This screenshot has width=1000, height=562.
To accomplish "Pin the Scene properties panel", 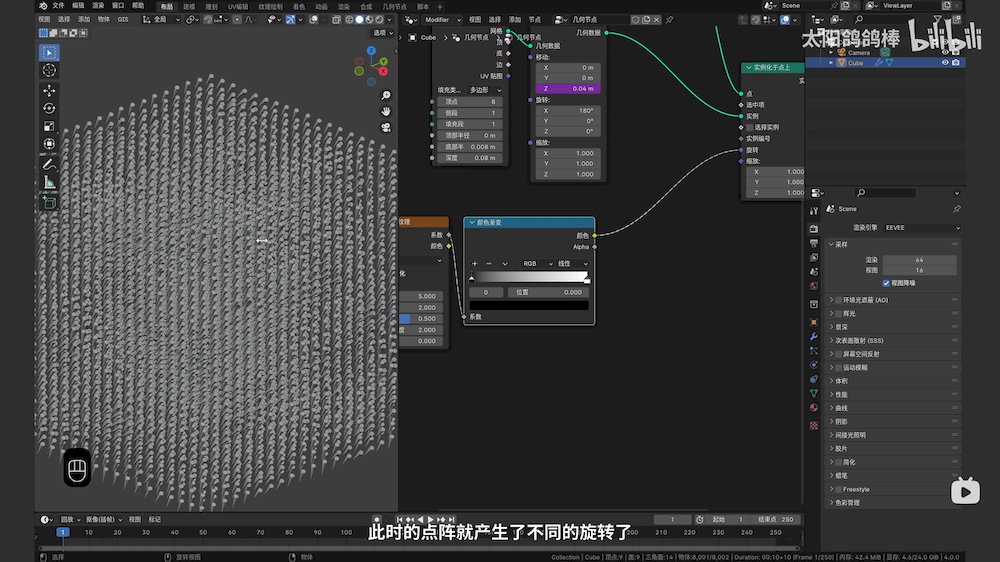I will 957,209.
